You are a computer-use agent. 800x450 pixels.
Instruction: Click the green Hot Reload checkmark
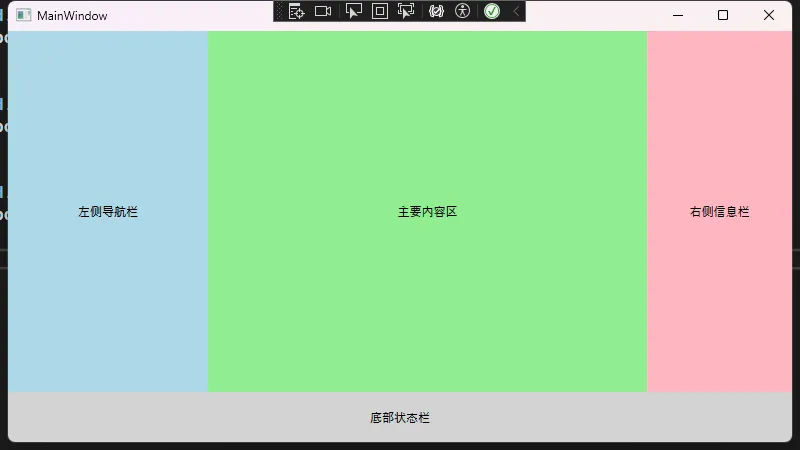pyautogui.click(x=492, y=11)
